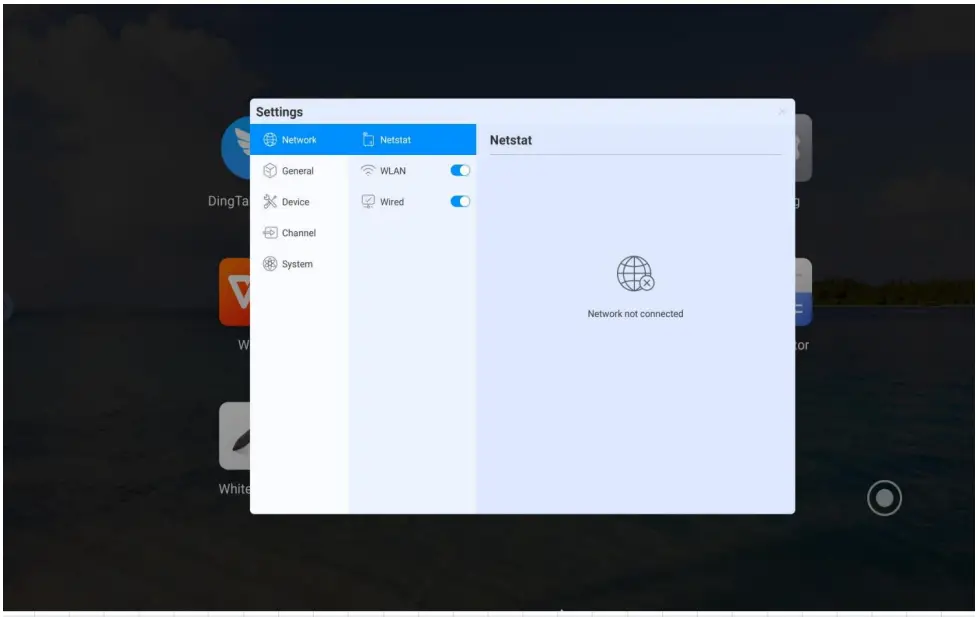
Task: Click the Netstat panel heading
Action: 511,140
